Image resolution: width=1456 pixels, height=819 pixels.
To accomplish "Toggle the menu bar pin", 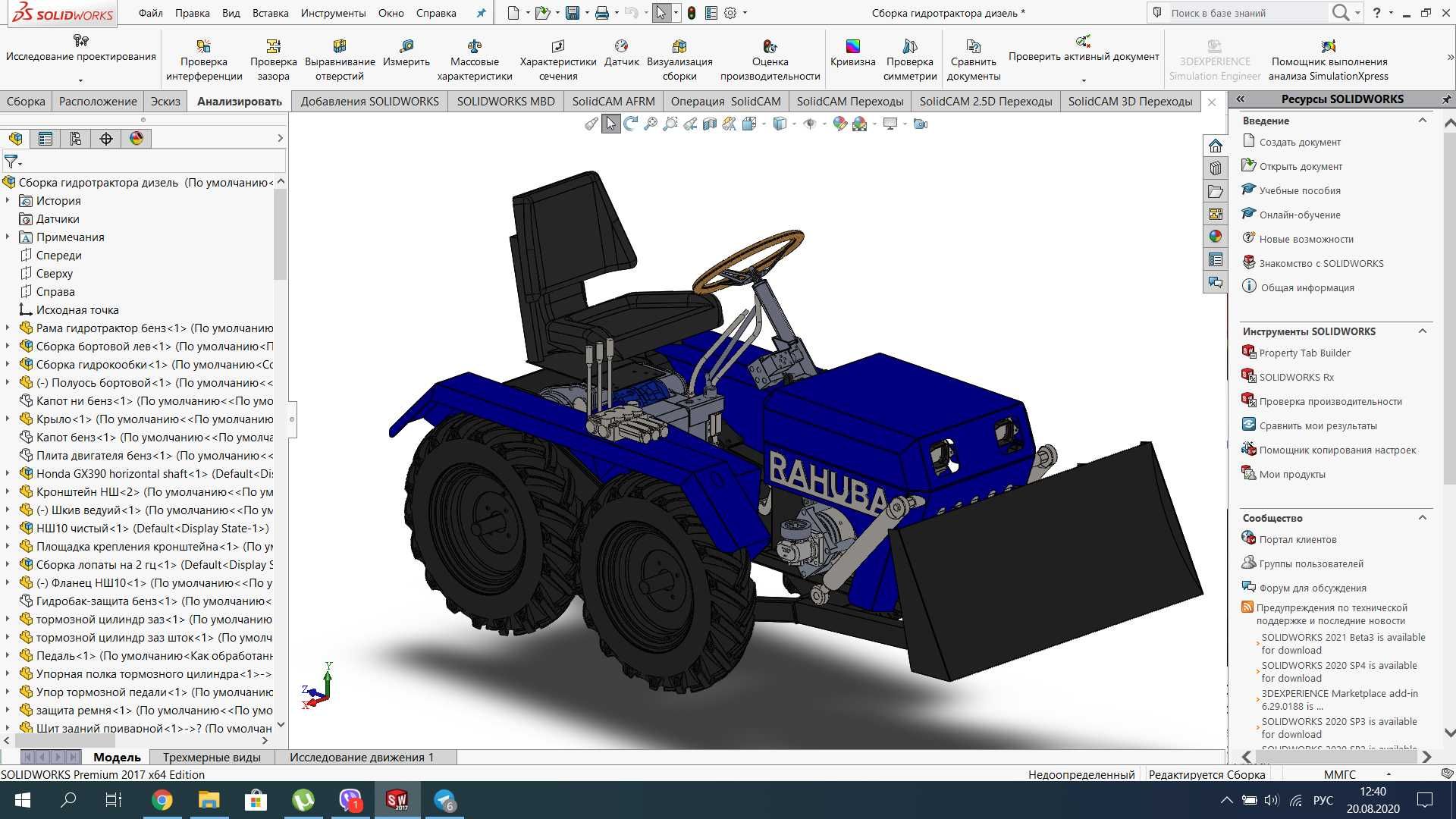I will 481,13.
